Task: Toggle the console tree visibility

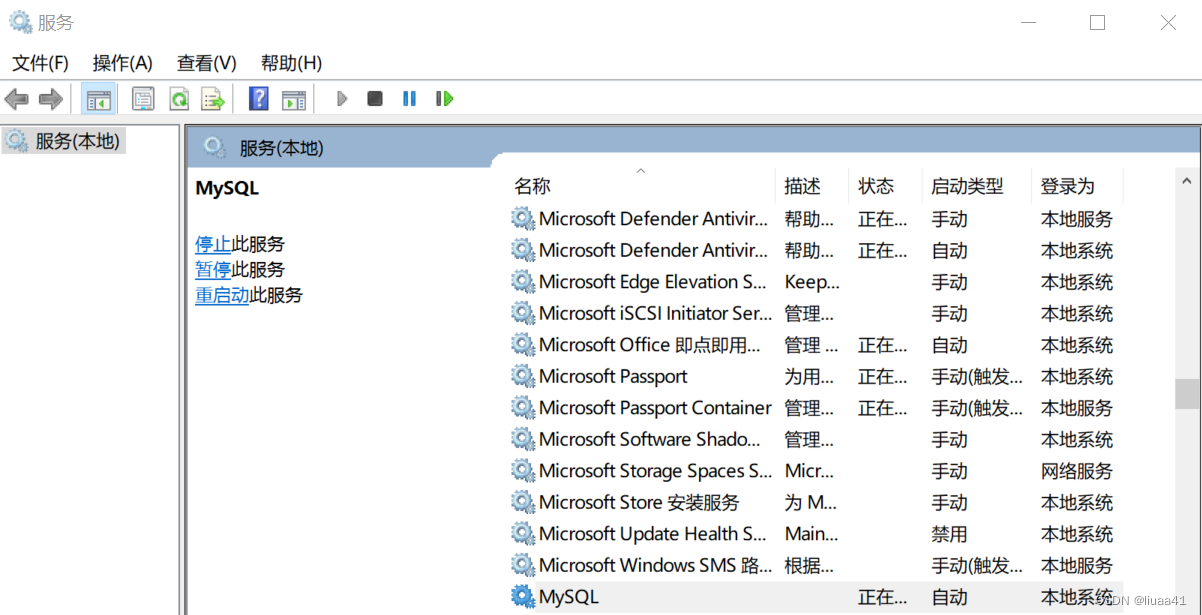Action: point(98,98)
